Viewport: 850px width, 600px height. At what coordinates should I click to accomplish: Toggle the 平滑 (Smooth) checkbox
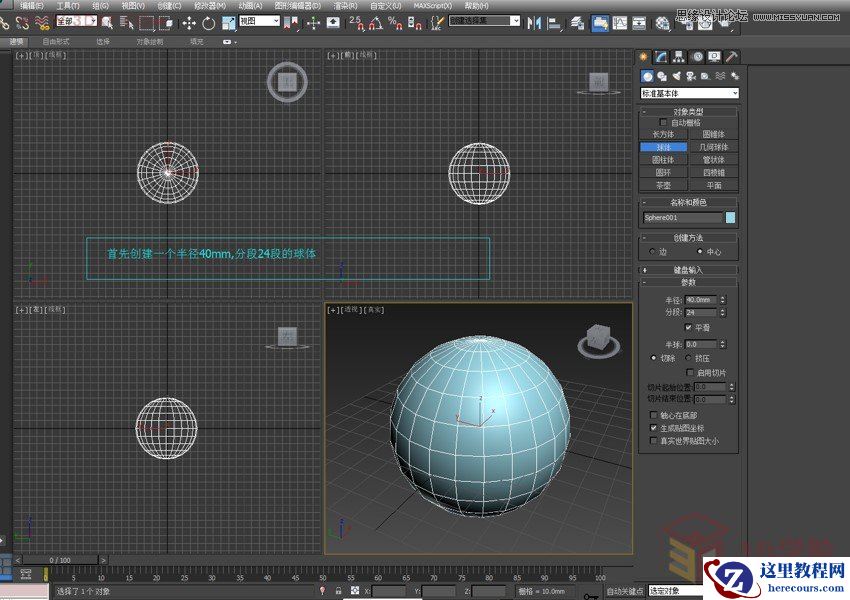click(688, 328)
